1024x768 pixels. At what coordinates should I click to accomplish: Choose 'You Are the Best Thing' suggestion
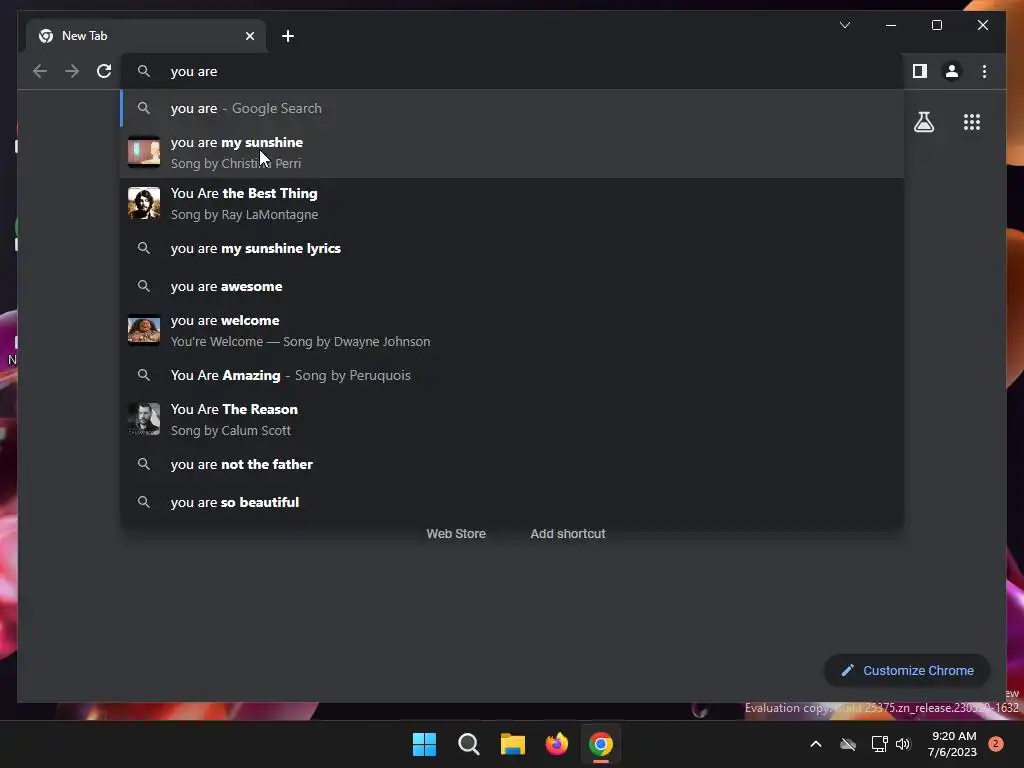point(512,203)
